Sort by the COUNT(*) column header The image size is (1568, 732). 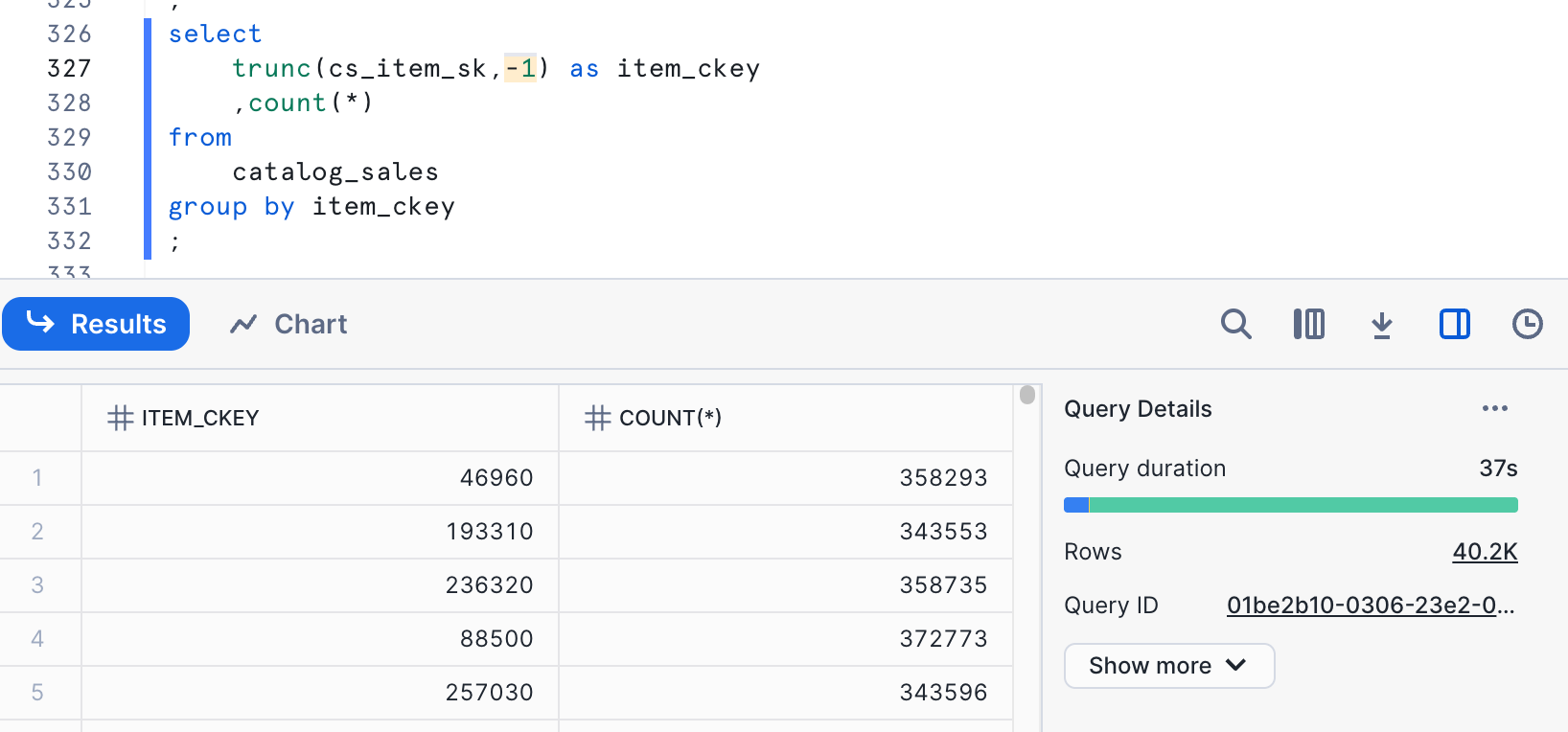click(670, 419)
